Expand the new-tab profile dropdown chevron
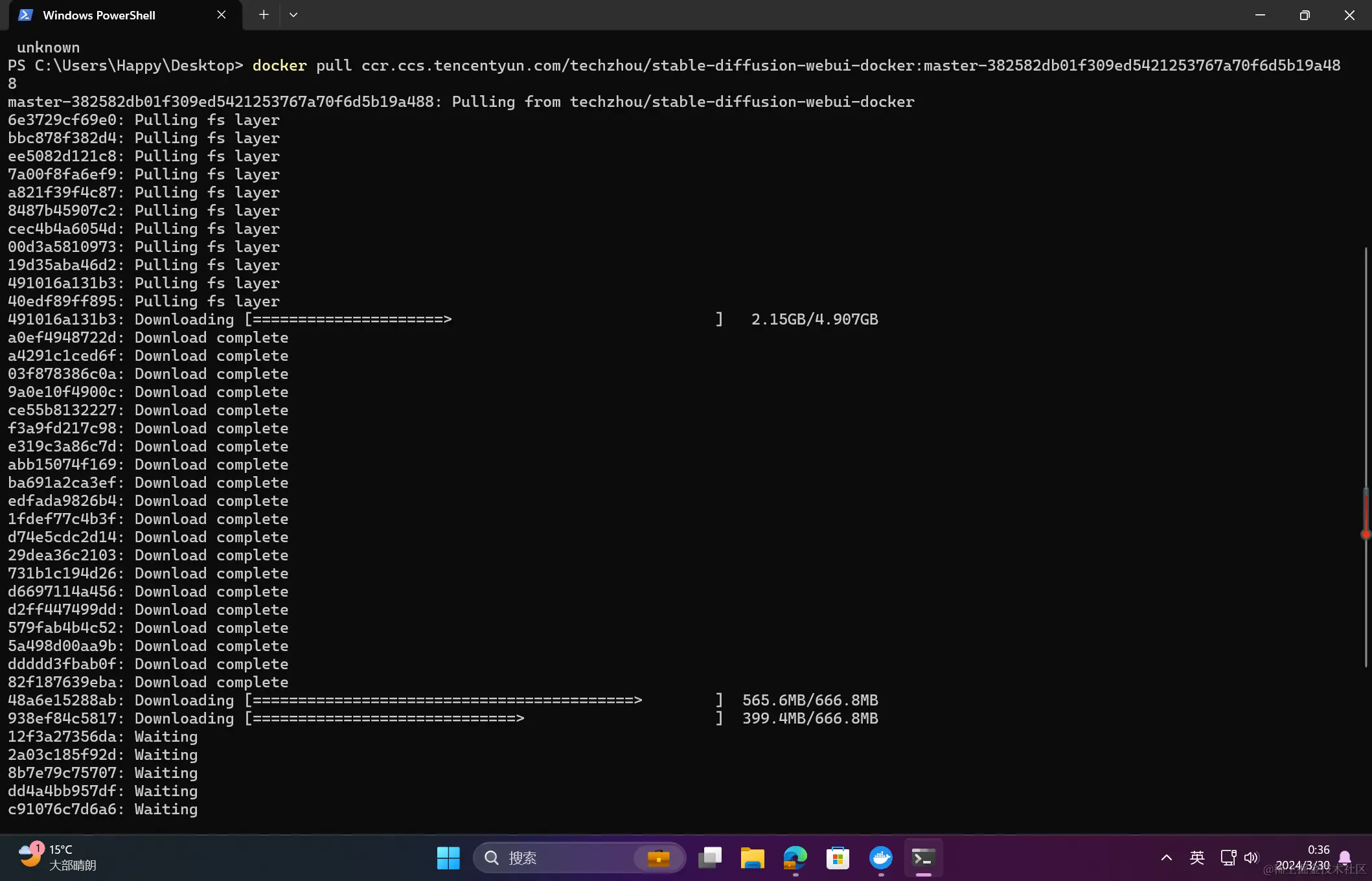The width and height of the screenshot is (1372, 881). [x=293, y=15]
